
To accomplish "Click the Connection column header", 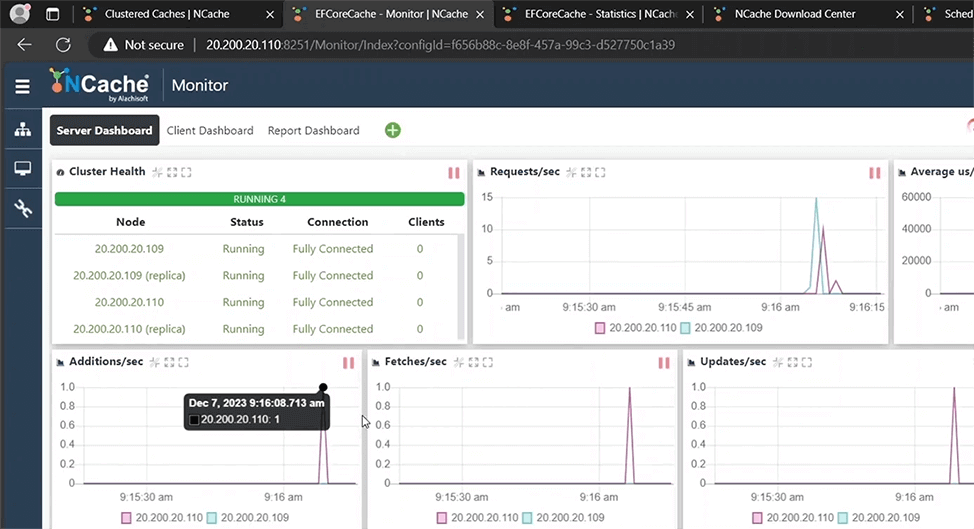I will coord(338,222).
